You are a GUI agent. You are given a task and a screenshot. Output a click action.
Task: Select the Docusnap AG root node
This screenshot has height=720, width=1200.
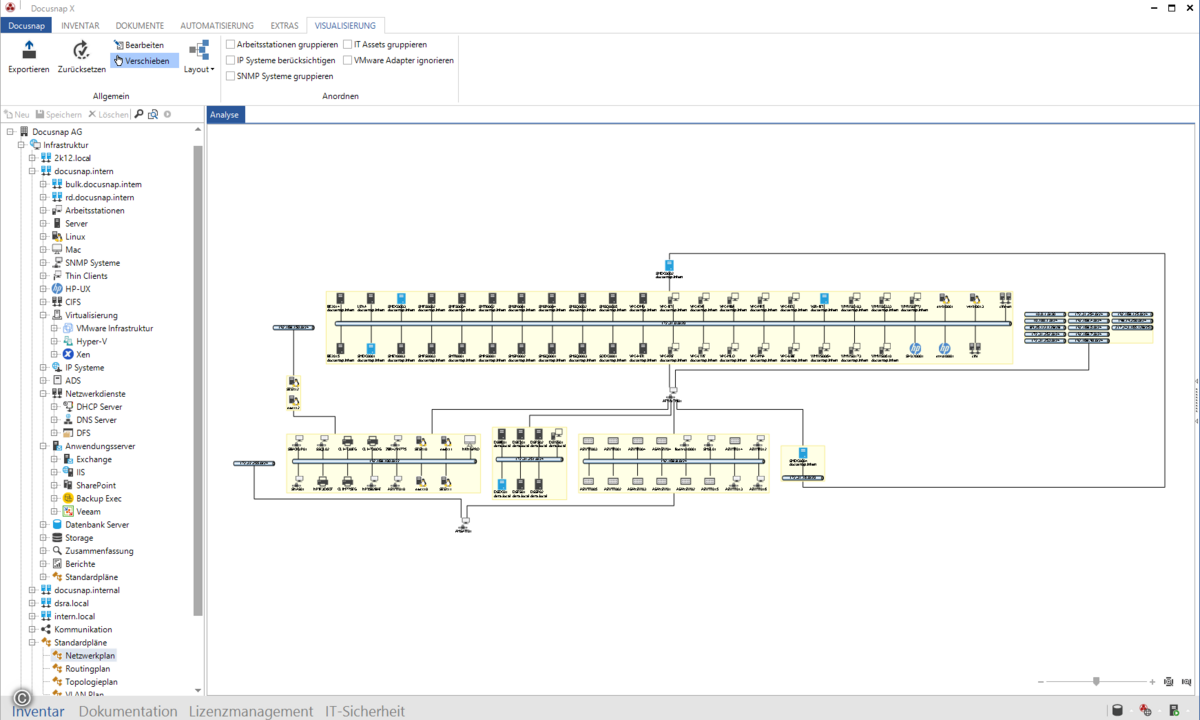50,132
